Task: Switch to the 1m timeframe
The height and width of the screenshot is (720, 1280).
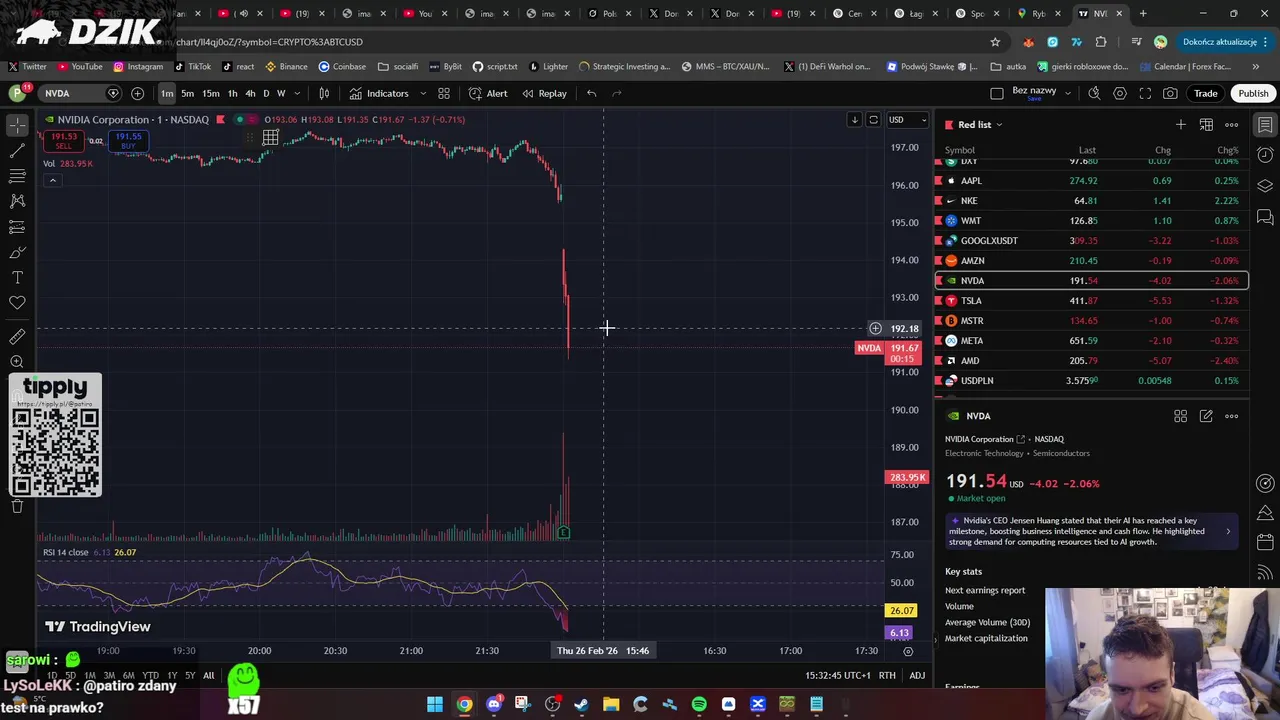Action: pos(167,93)
